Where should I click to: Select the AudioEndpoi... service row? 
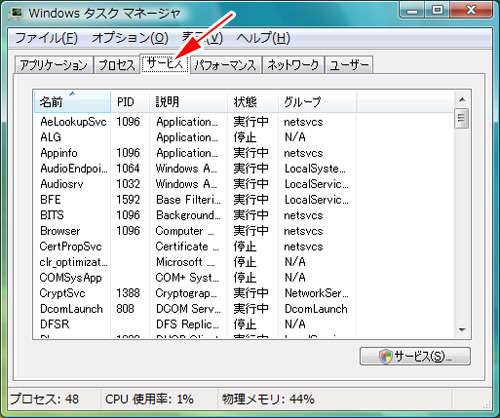click(x=195, y=168)
